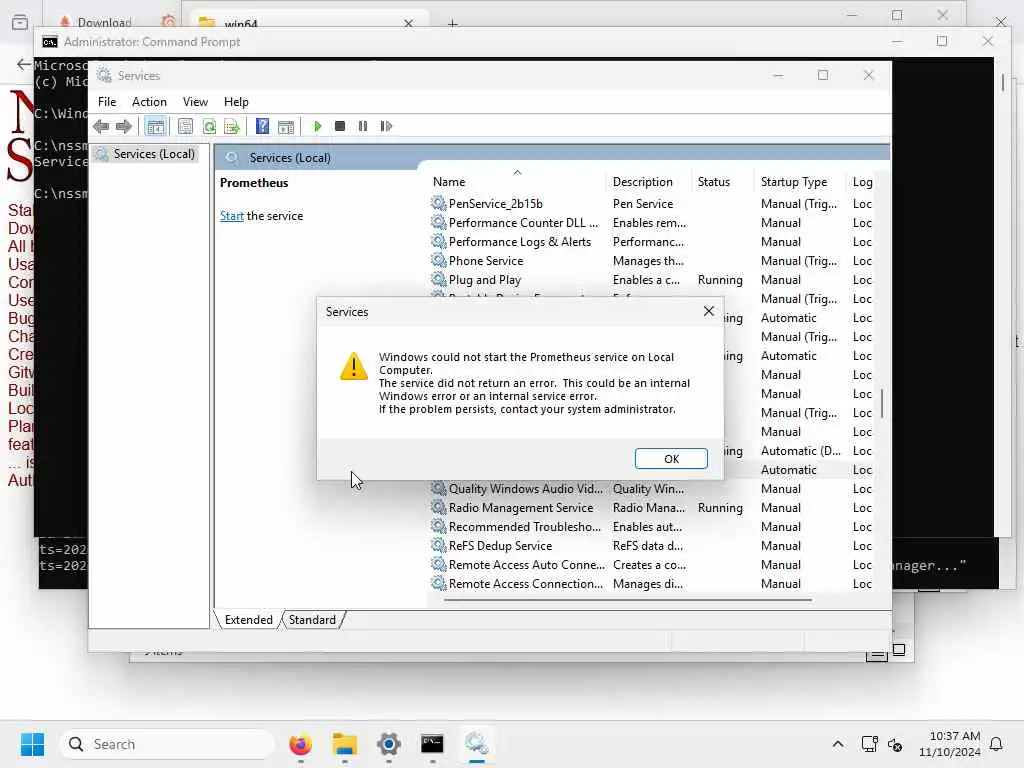Close the win64 browser tab
The image size is (1024, 768).
tap(409, 24)
